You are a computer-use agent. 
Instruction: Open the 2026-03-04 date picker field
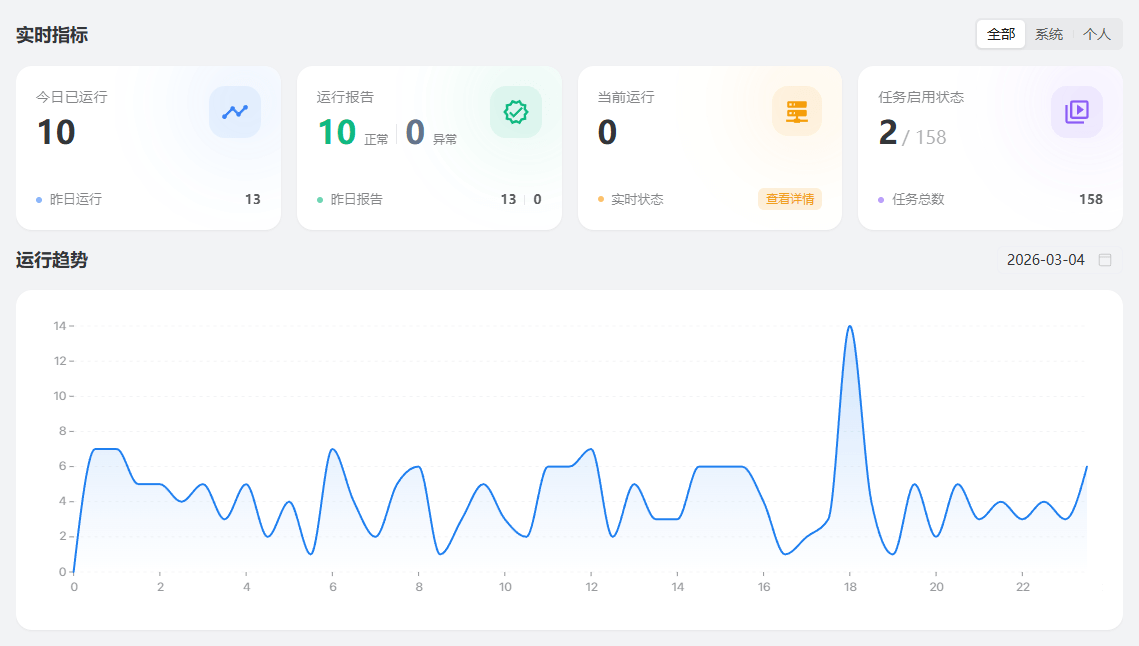[1045, 260]
